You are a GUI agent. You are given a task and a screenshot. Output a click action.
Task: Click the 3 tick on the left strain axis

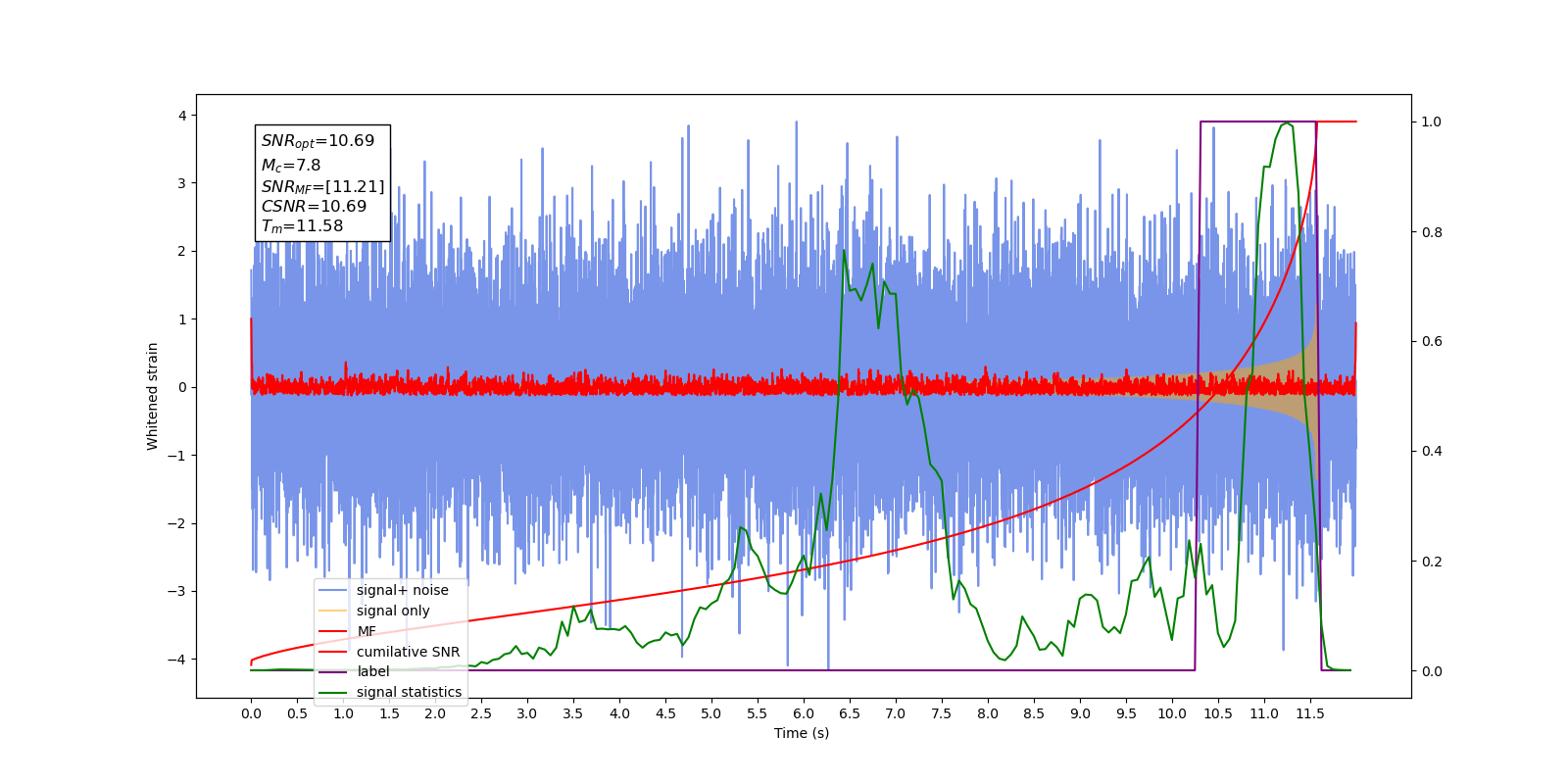(x=181, y=183)
